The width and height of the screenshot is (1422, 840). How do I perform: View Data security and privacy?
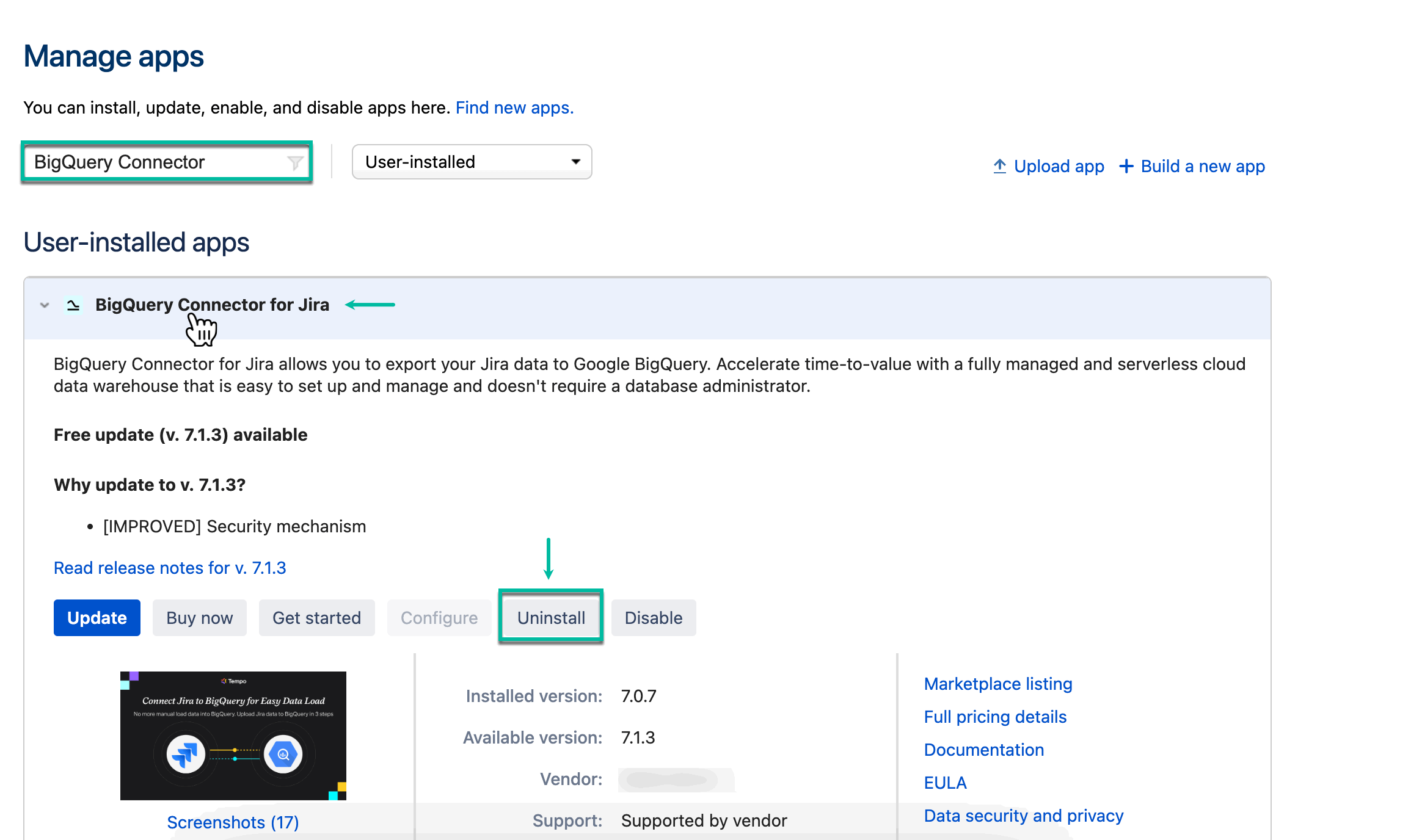(x=1023, y=816)
